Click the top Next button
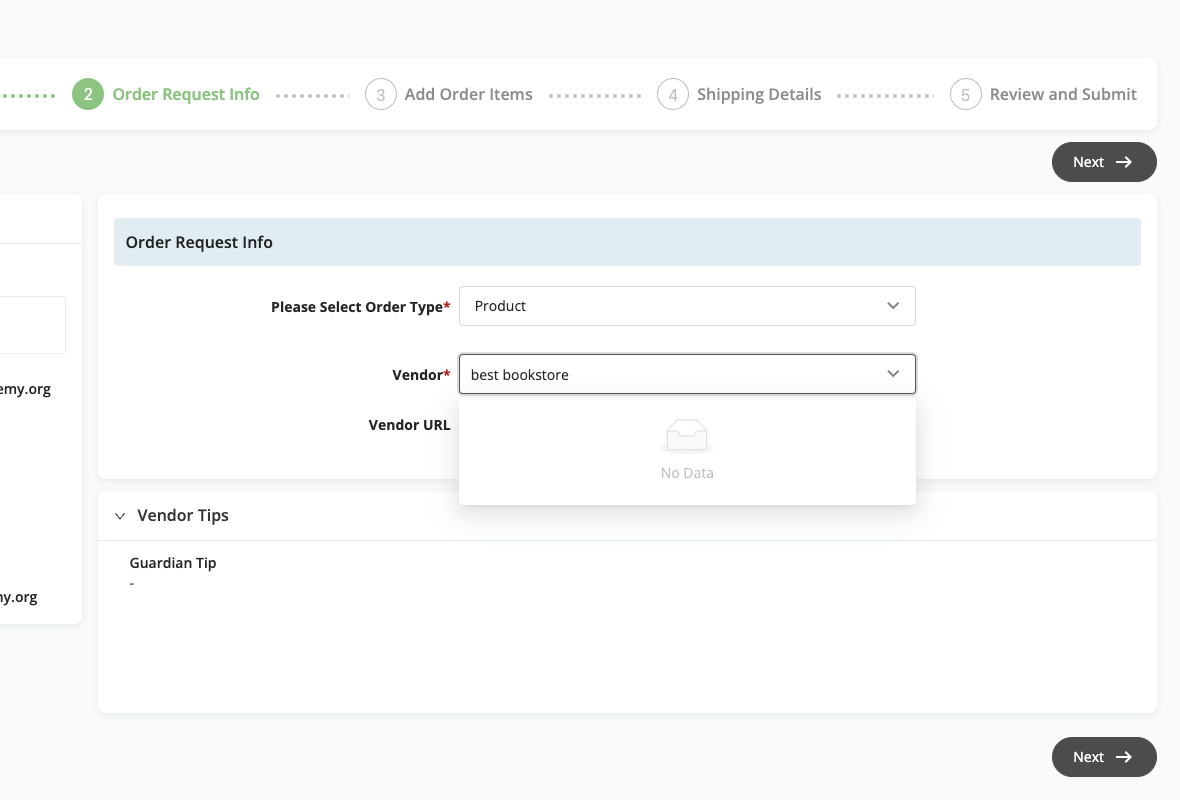Viewport: 1180px width, 800px height. pyautogui.click(x=1103, y=162)
